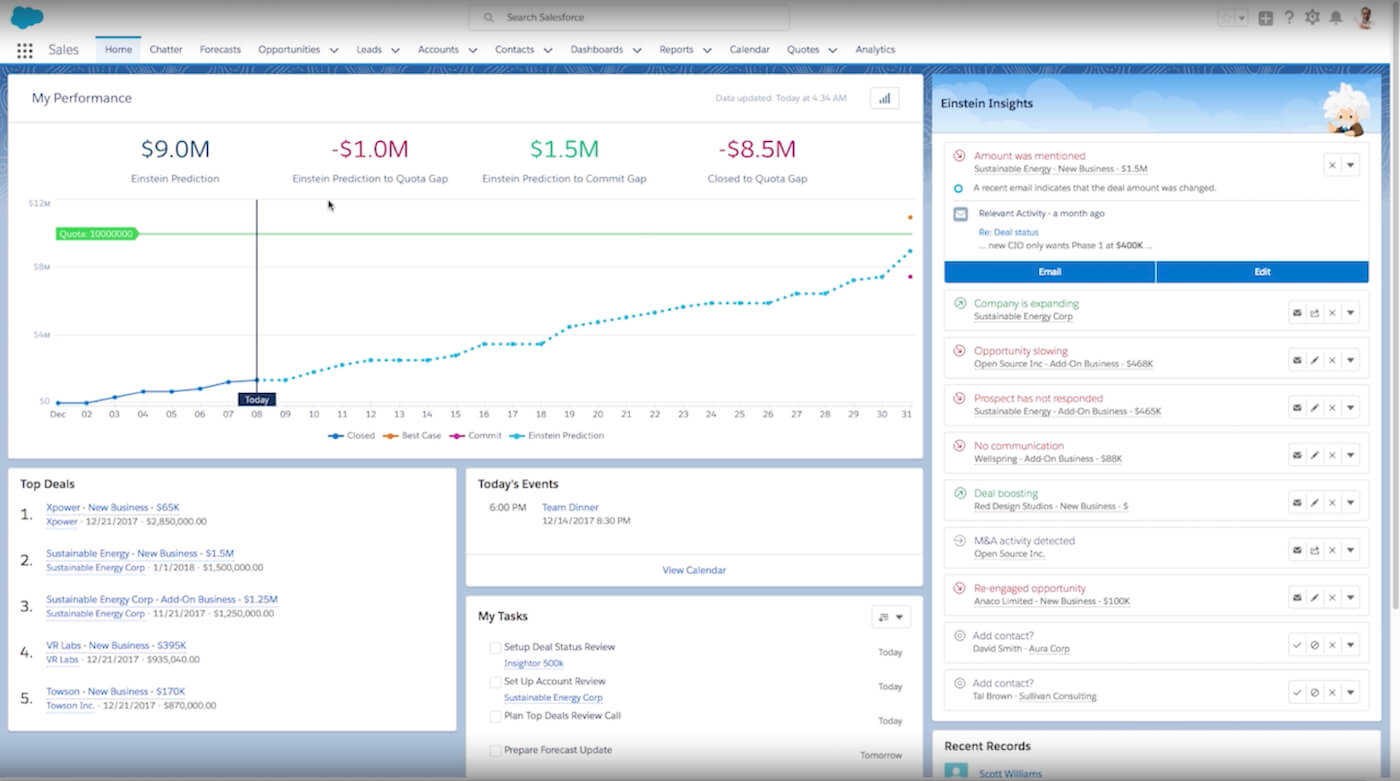Click the chart view icon in My Performance
This screenshot has width=1400, height=781.
[884, 98]
